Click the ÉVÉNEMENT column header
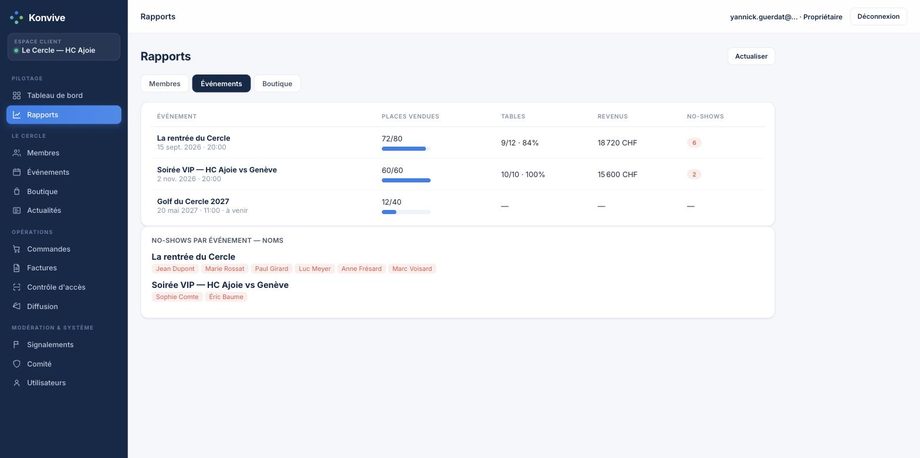 click(x=177, y=117)
